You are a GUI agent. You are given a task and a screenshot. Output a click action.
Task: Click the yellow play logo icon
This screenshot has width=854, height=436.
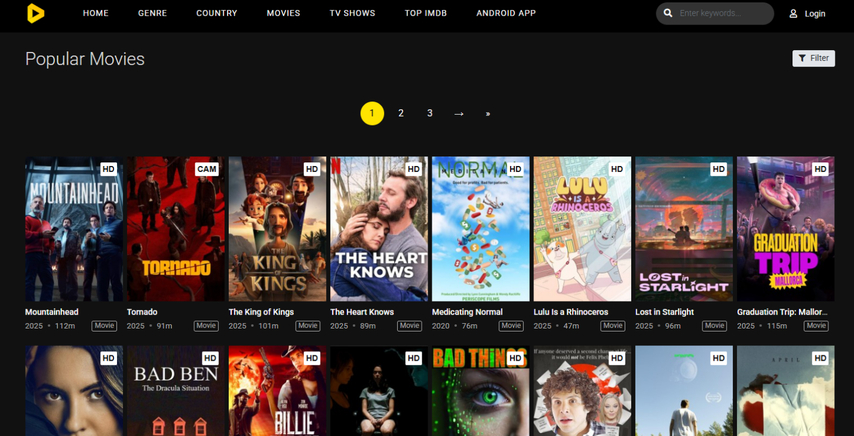pyautogui.click(x=35, y=13)
